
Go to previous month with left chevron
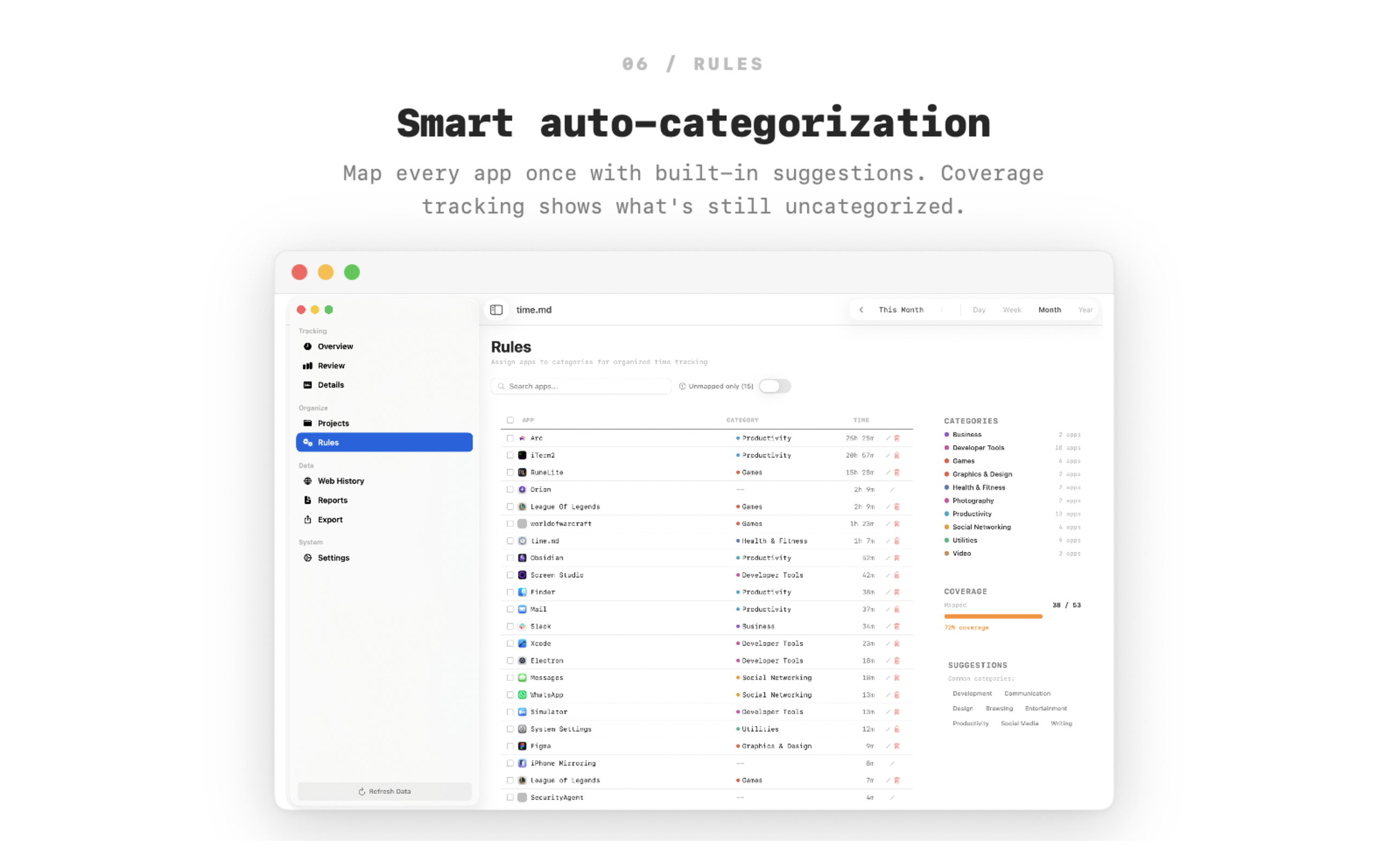click(x=861, y=309)
